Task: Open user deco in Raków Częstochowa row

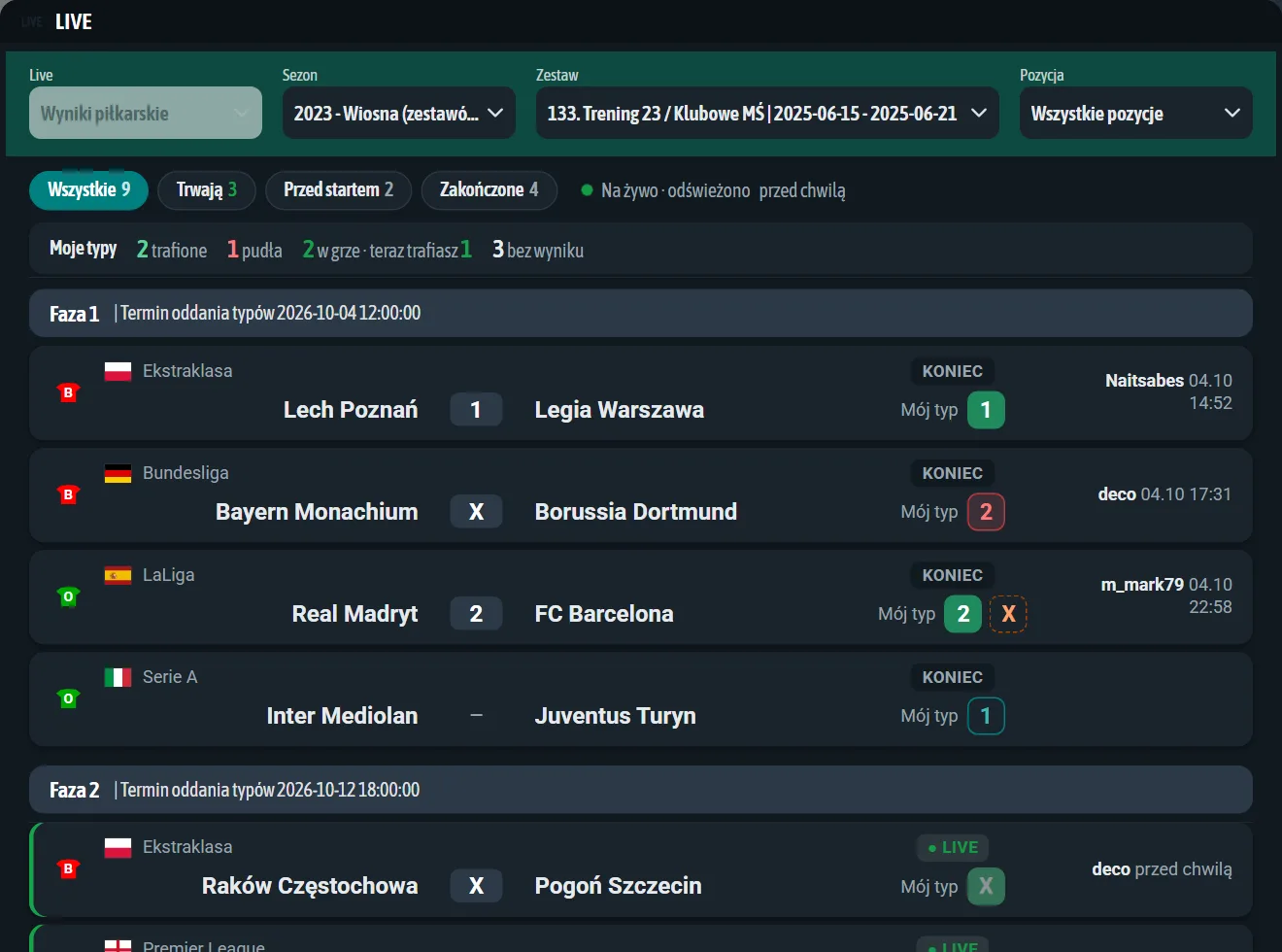Action: (1111, 869)
